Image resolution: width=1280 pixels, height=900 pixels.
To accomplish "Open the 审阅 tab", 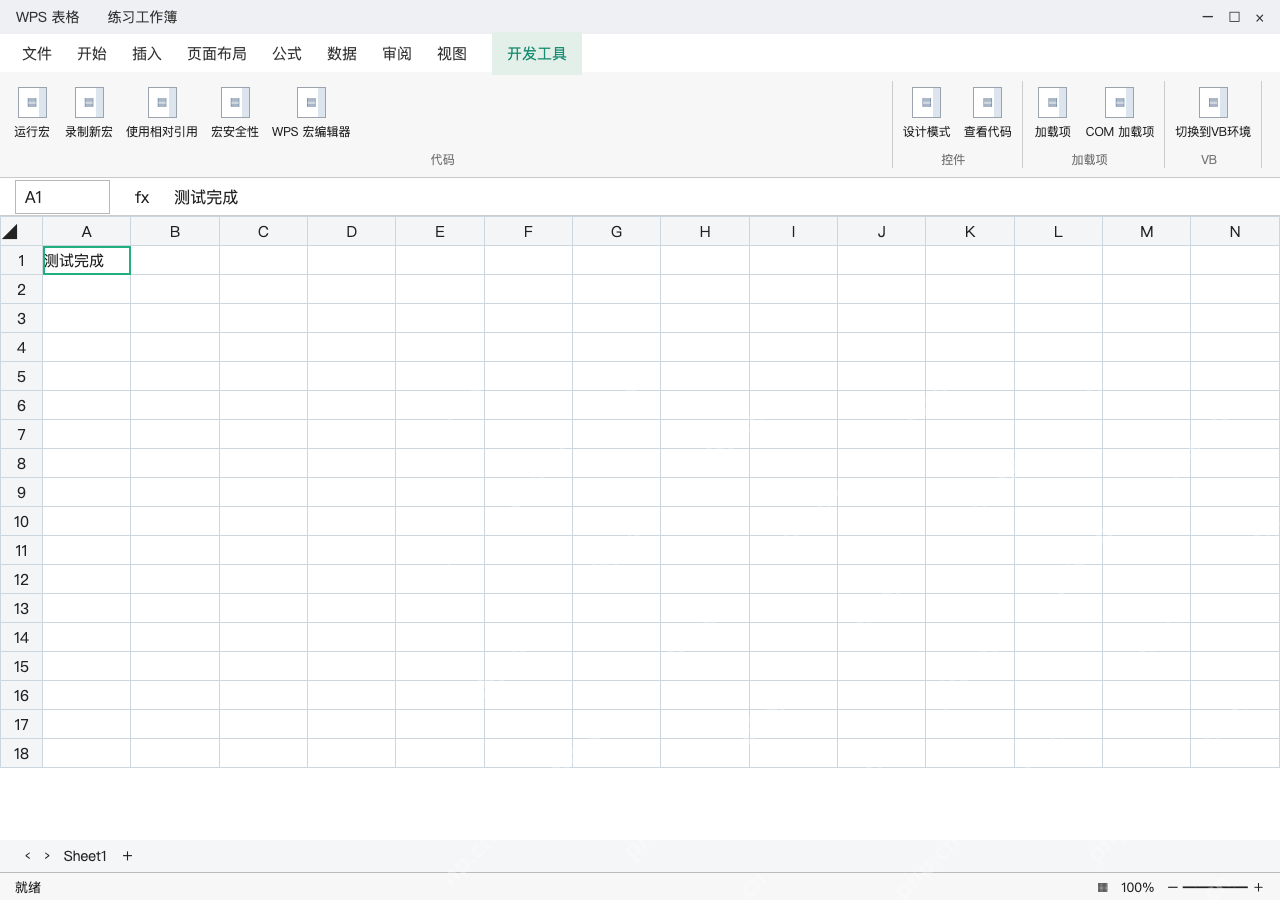I will pos(397,54).
